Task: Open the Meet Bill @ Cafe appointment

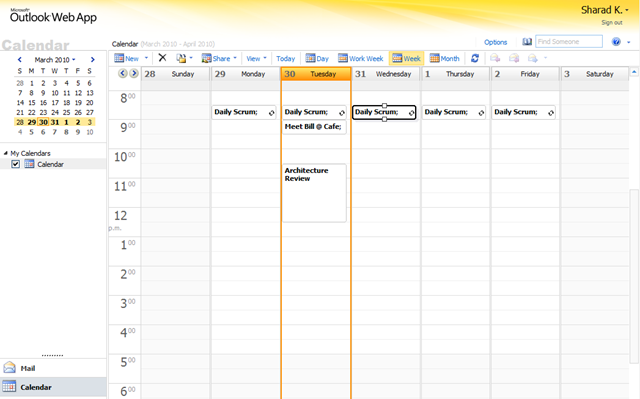Action: pyautogui.click(x=314, y=127)
